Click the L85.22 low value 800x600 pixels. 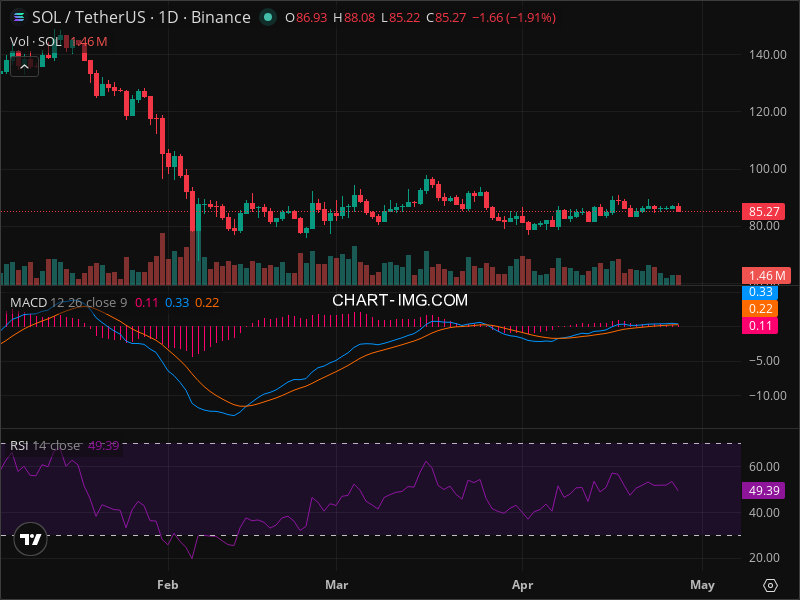pos(401,18)
